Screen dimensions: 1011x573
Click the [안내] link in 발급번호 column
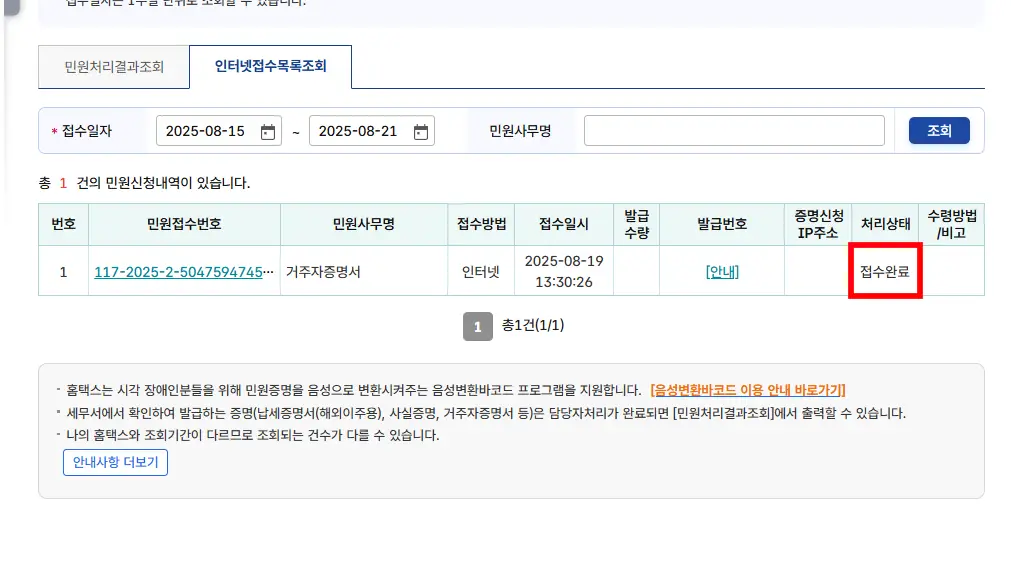click(x=722, y=272)
